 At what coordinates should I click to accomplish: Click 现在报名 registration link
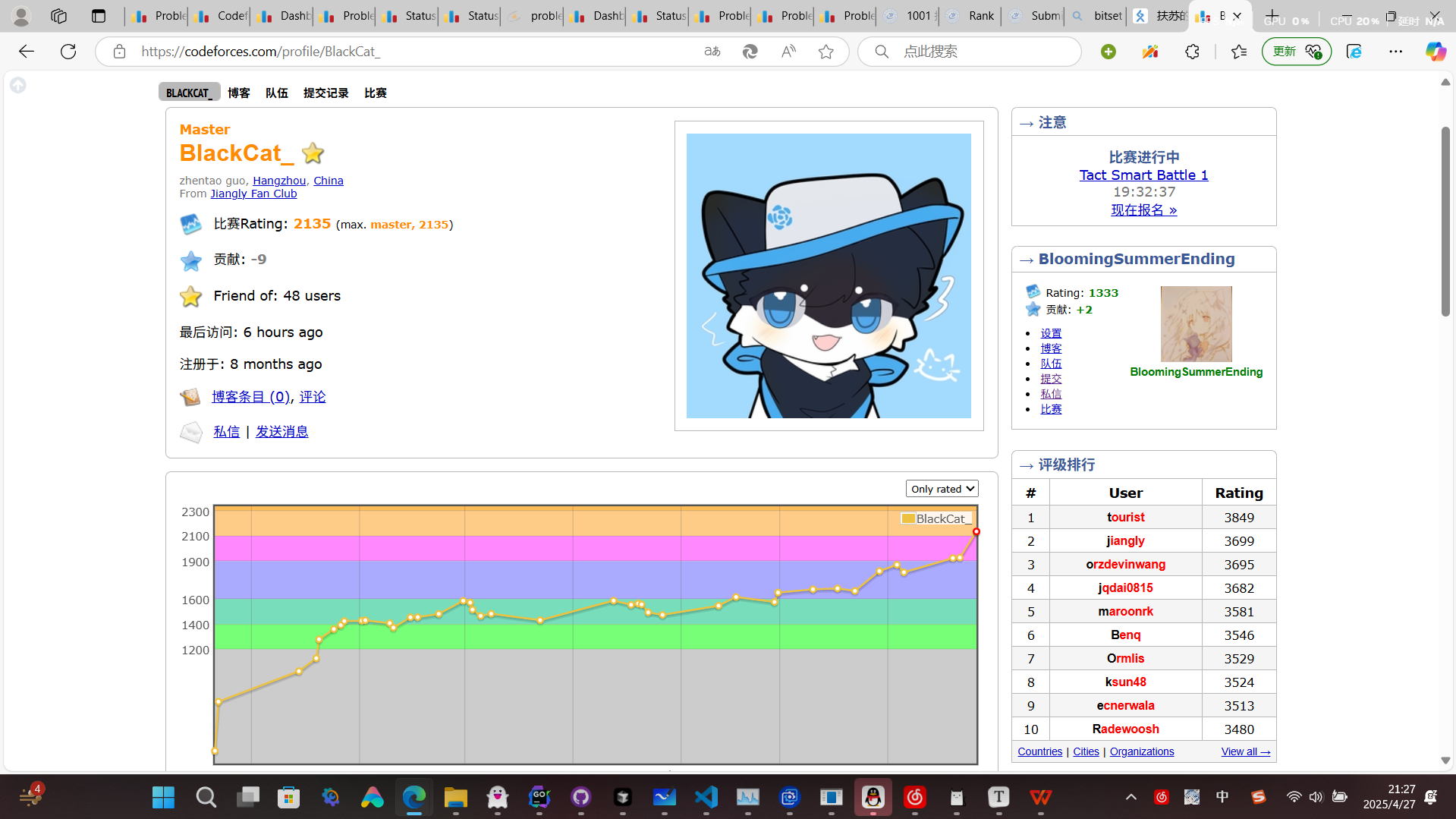[x=1144, y=210]
